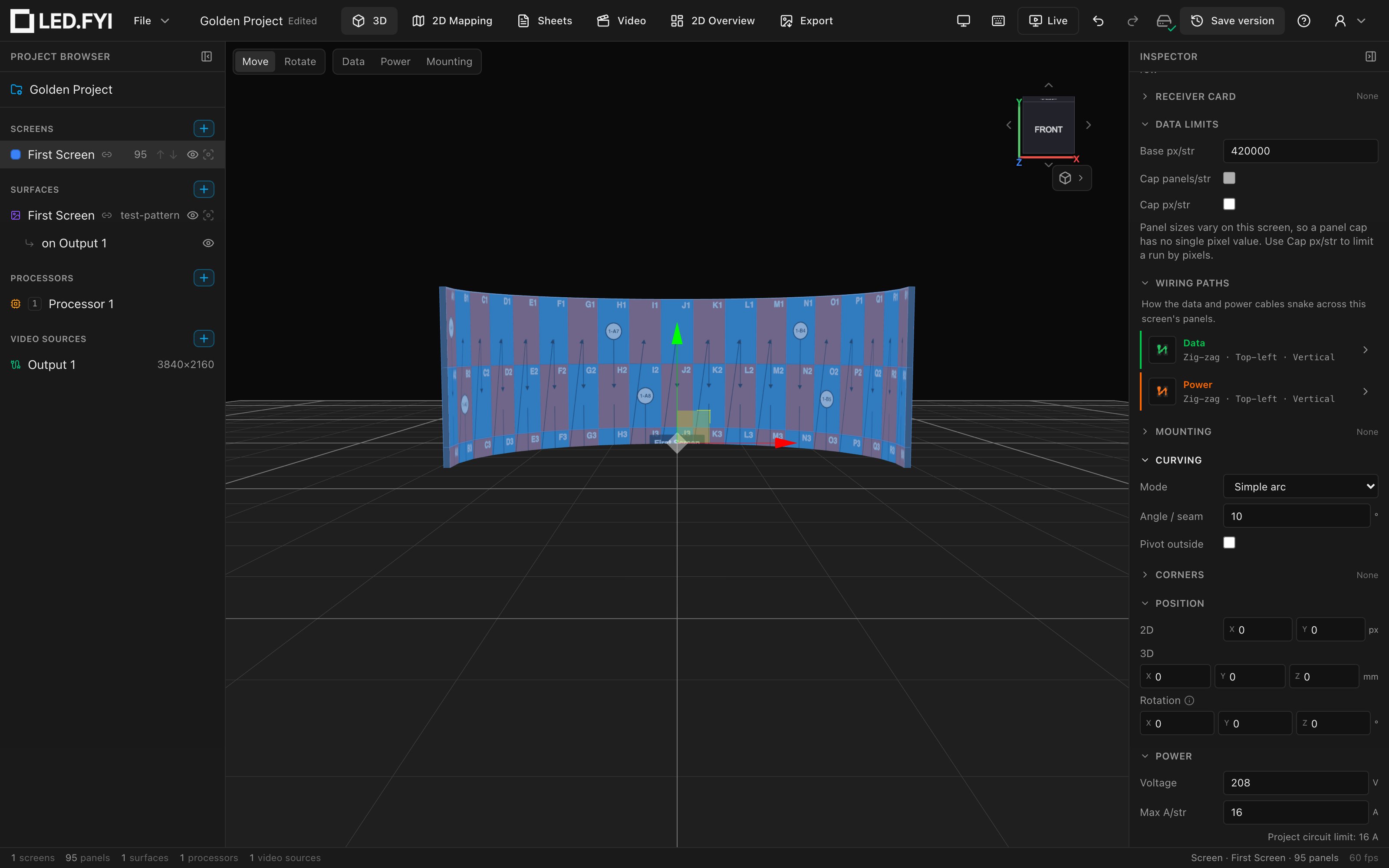
Task: Collapse the Project Browser panel icon
Action: point(207,56)
